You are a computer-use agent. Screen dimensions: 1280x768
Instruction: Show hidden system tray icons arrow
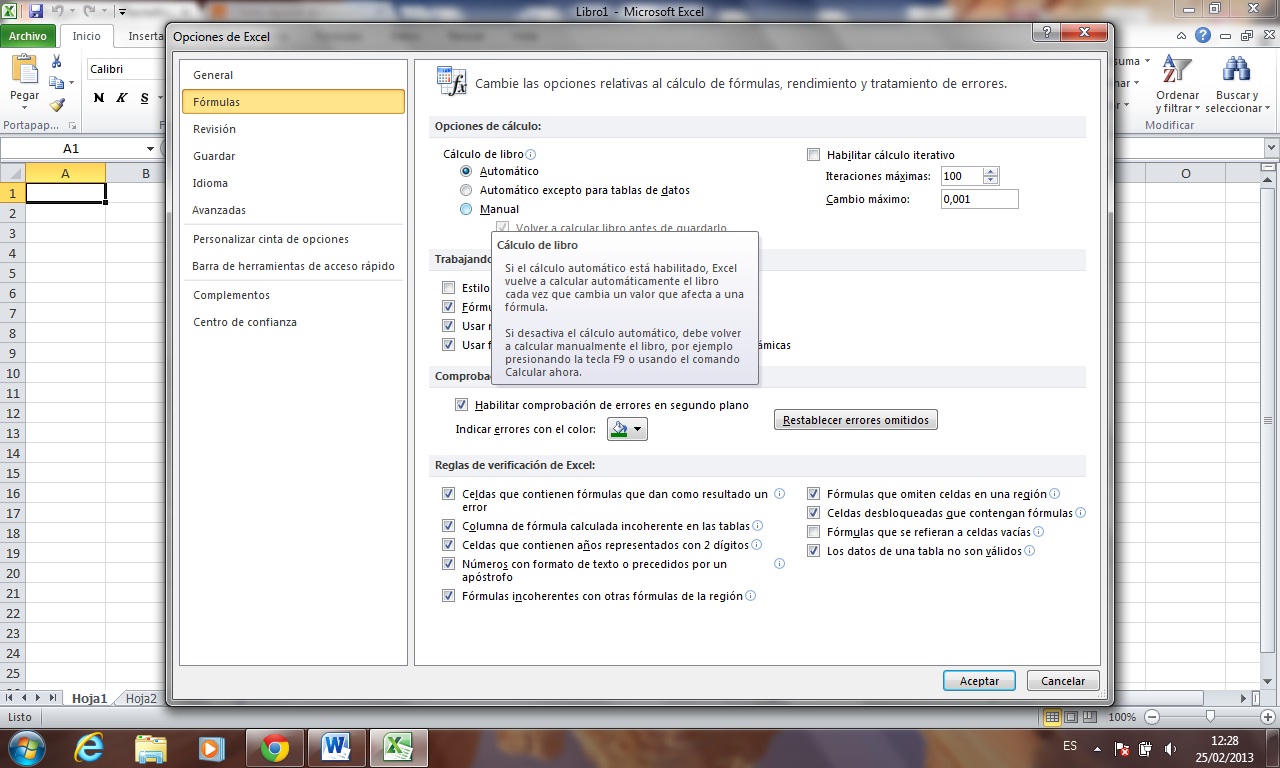click(x=1098, y=748)
